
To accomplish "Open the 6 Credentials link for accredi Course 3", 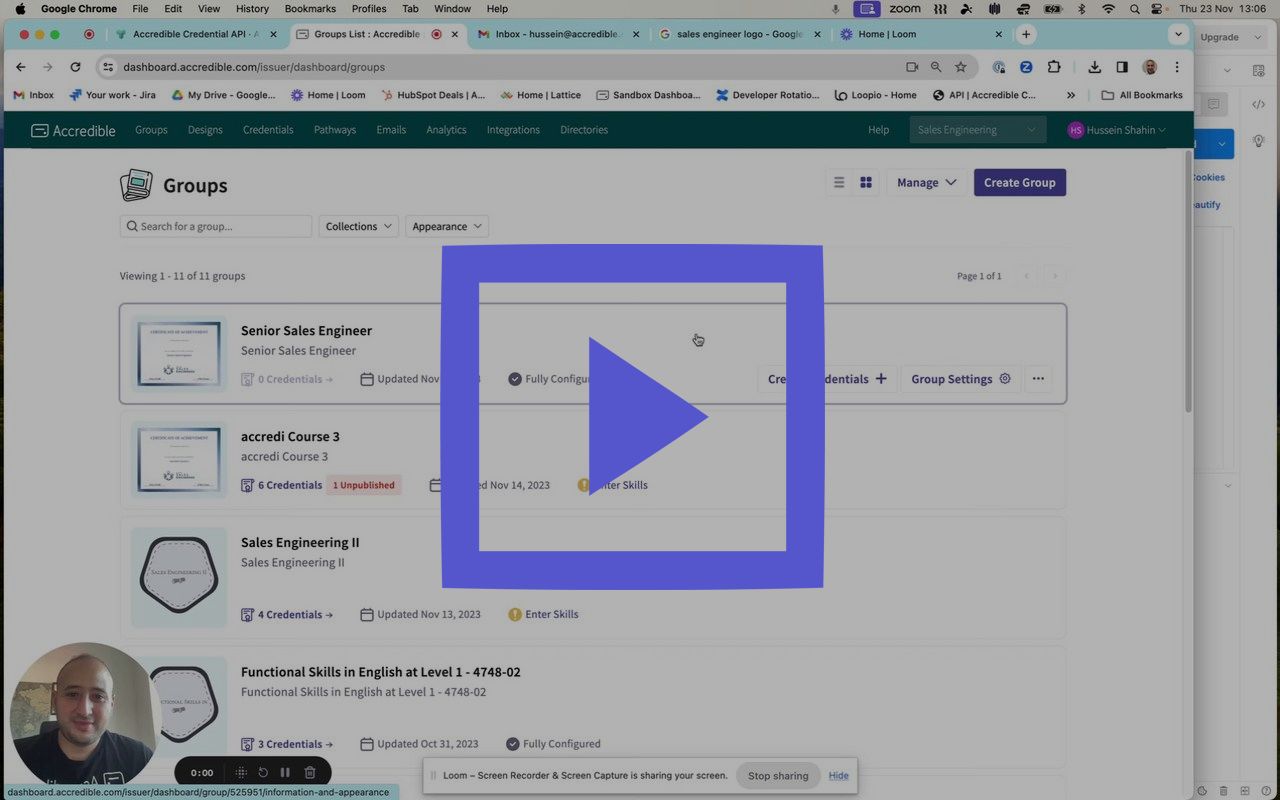I will pyautogui.click(x=282, y=485).
